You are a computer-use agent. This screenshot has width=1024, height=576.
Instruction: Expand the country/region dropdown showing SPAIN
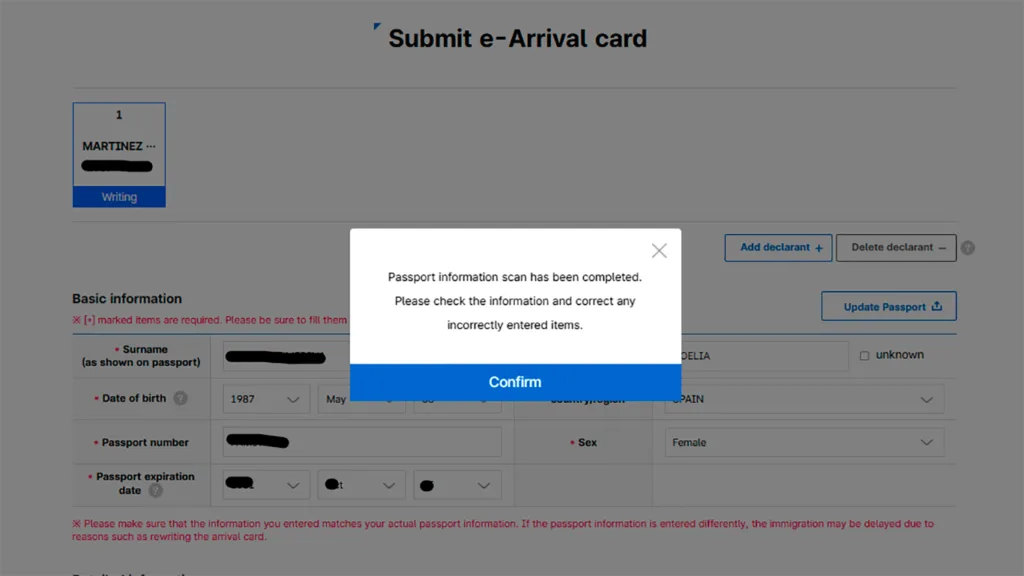(803, 399)
